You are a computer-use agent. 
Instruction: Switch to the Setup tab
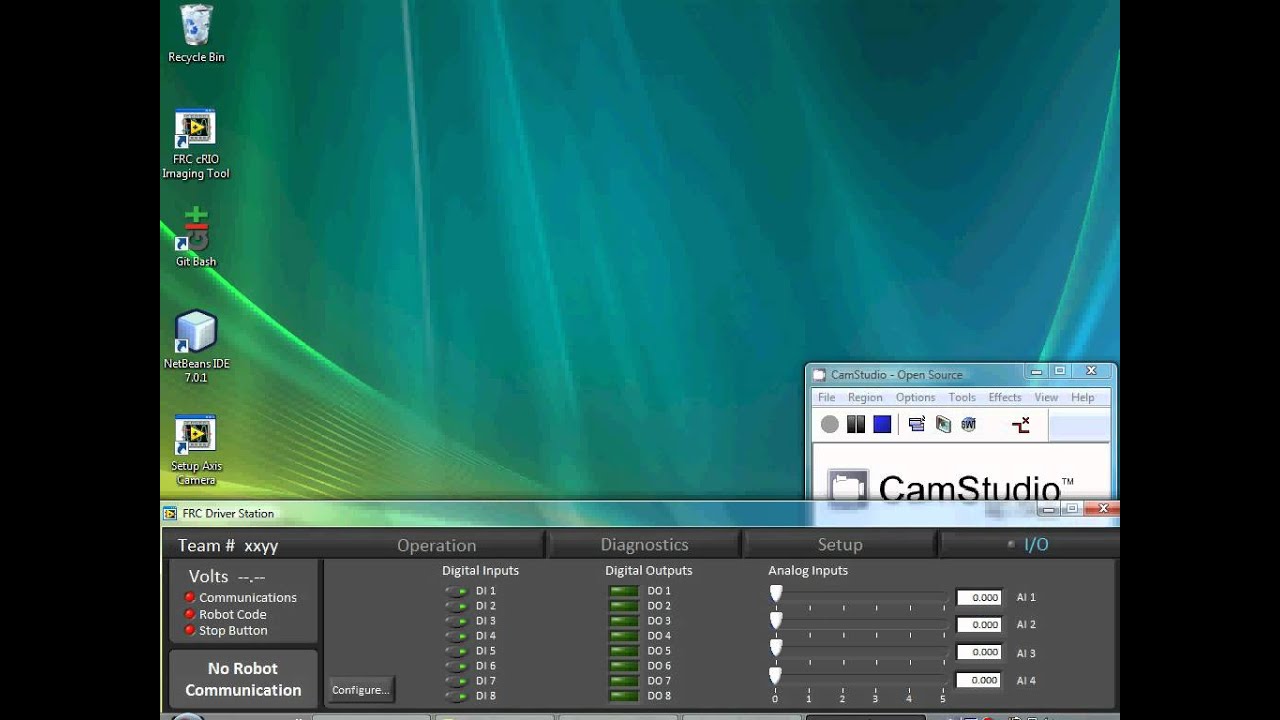point(840,545)
